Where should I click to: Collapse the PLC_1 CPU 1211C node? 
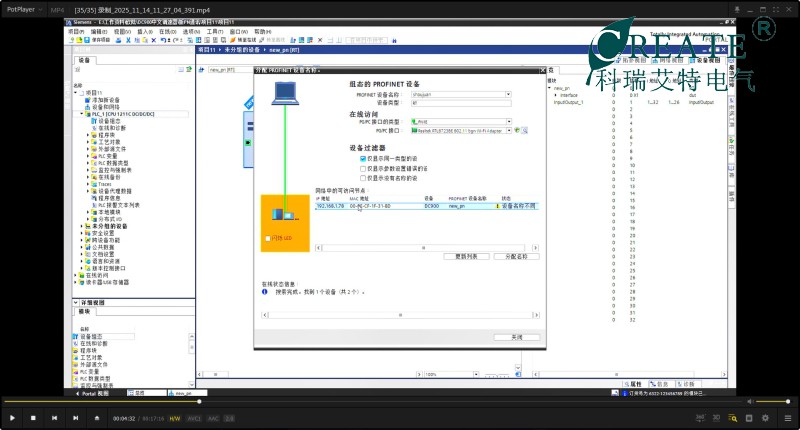[x=82, y=114]
